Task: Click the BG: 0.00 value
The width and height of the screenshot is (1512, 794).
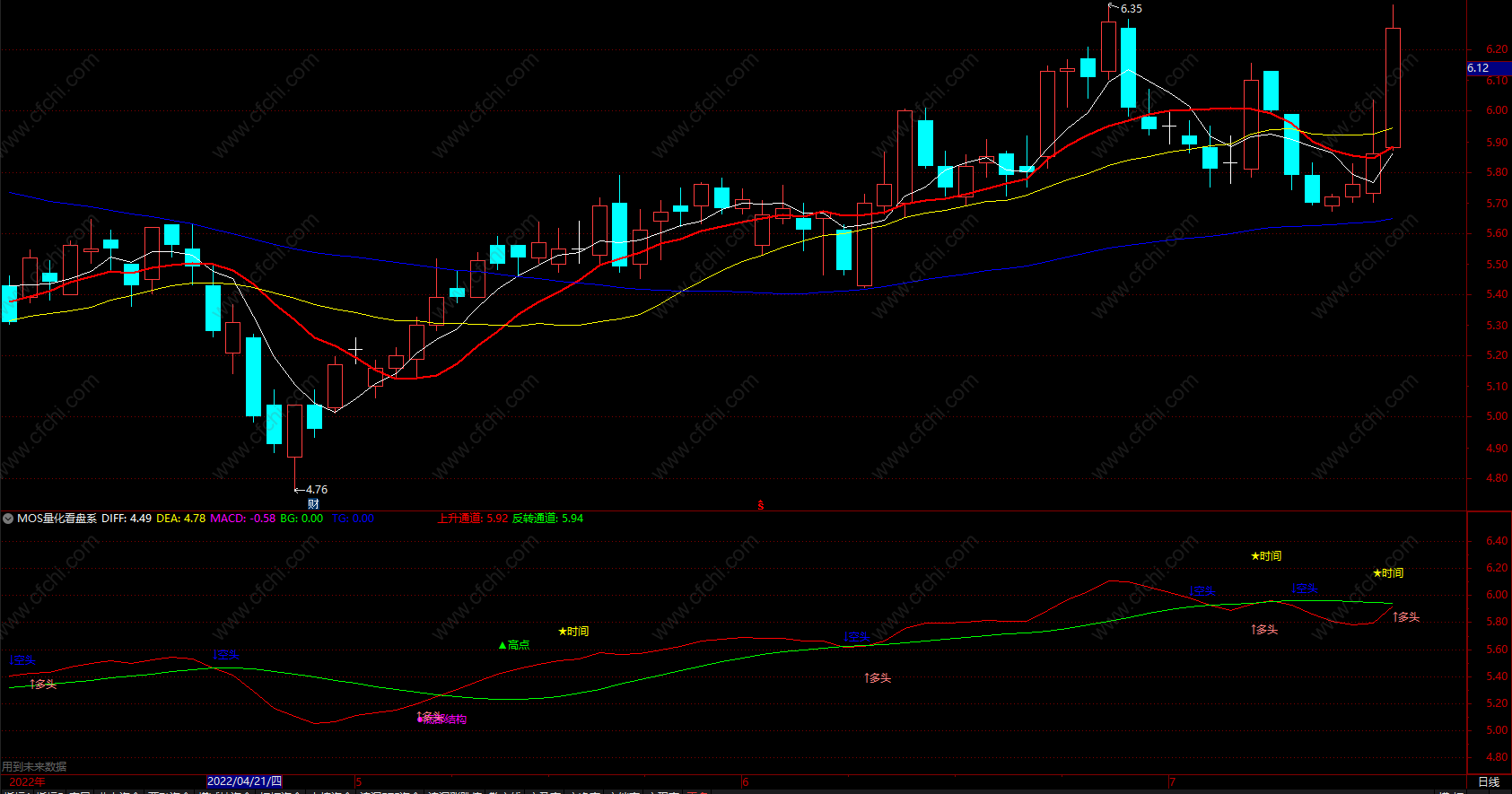Action: pos(302,519)
